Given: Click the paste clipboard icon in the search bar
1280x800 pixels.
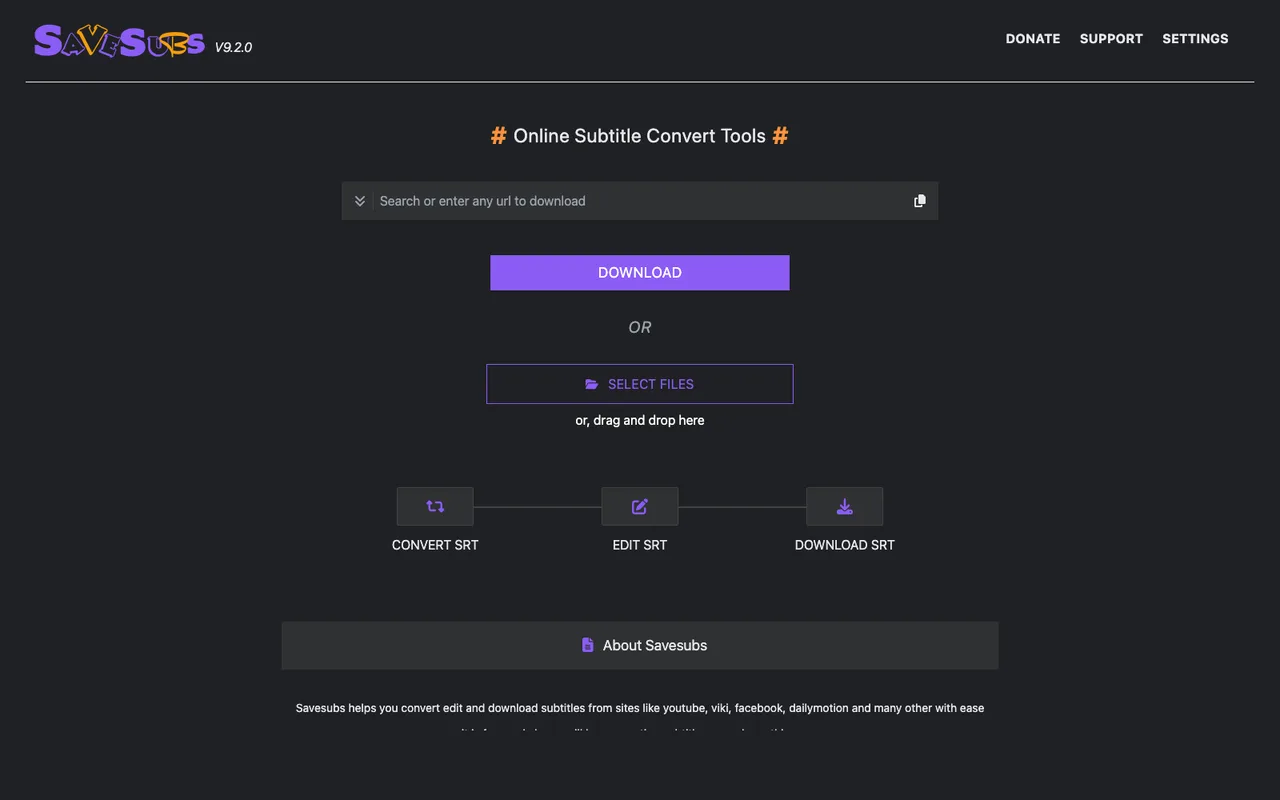Looking at the screenshot, I should tap(920, 201).
